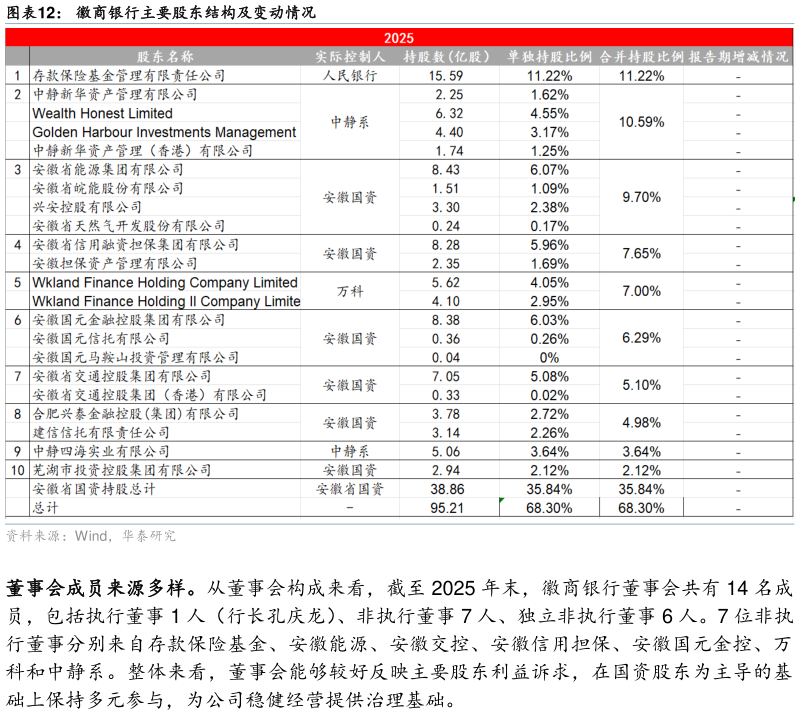
Task: Click the 95.21 grand total value
Action: (x=447, y=508)
